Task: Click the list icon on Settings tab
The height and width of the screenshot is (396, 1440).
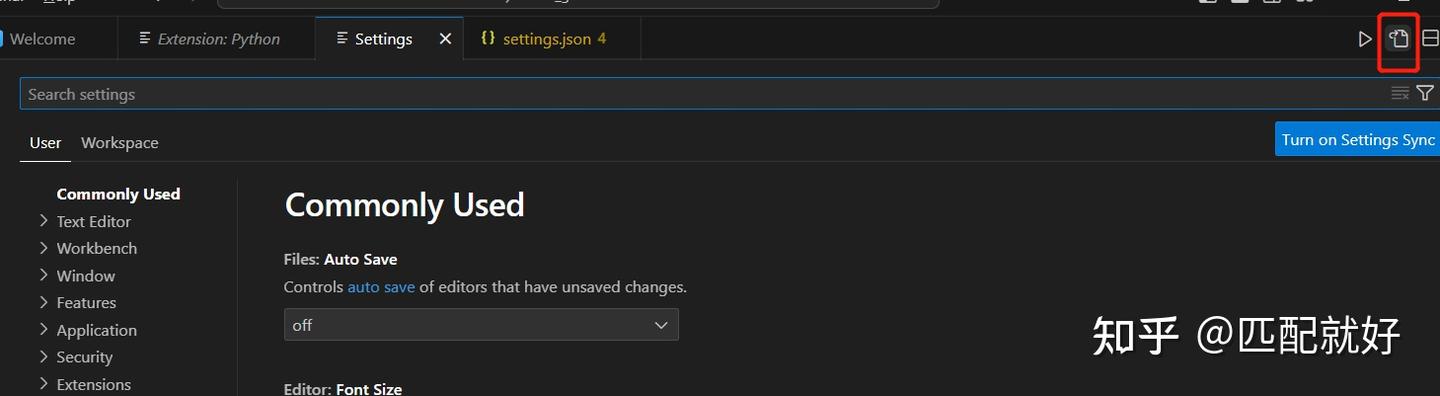Action: tap(342, 38)
